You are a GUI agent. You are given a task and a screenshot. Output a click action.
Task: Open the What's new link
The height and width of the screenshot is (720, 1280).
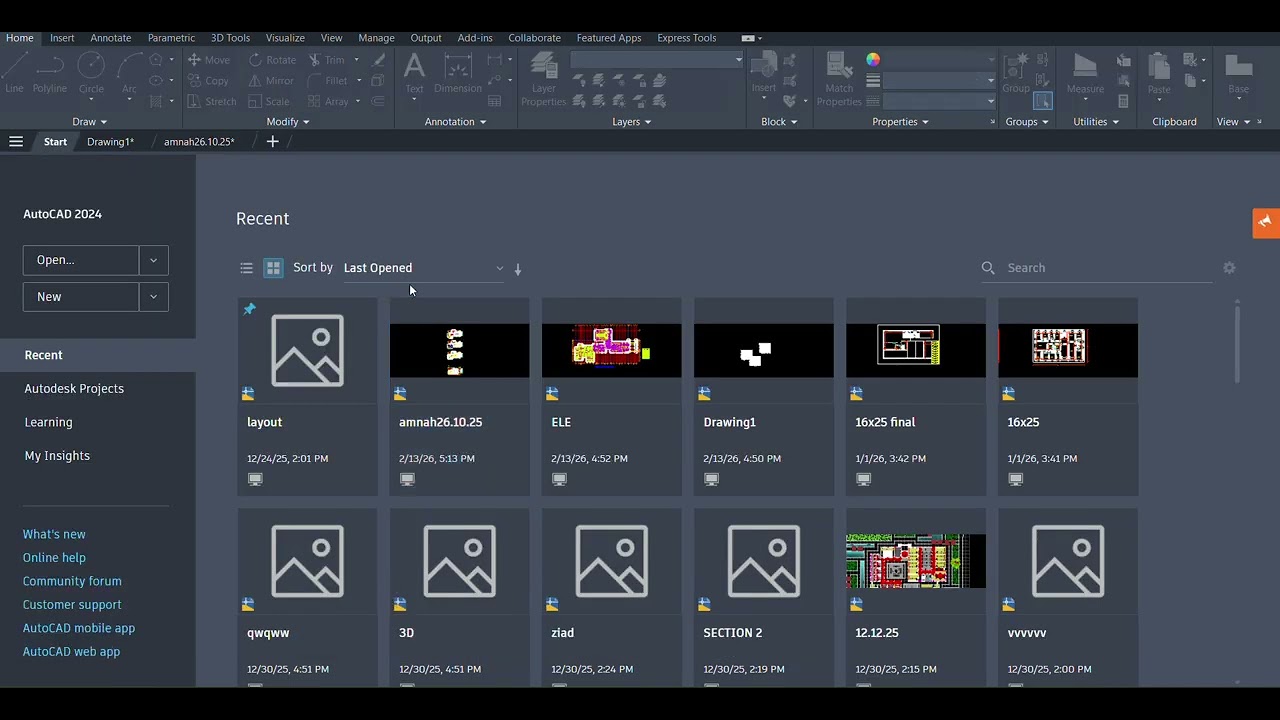54,534
